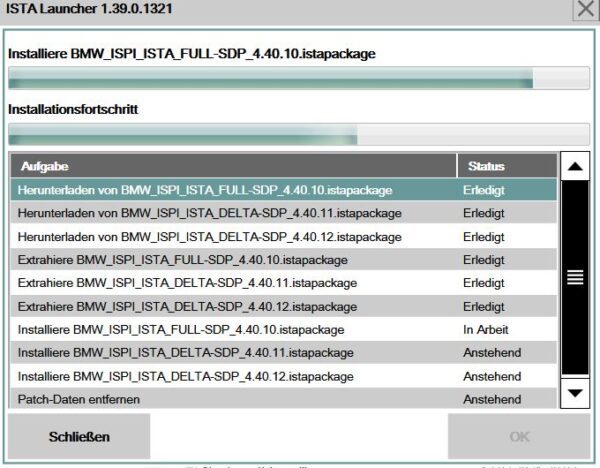The width and height of the screenshot is (600, 468).
Task: Click Erledigt status of Extrahiere FULL-SDP_4.40.10
Action: tap(484, 260)
